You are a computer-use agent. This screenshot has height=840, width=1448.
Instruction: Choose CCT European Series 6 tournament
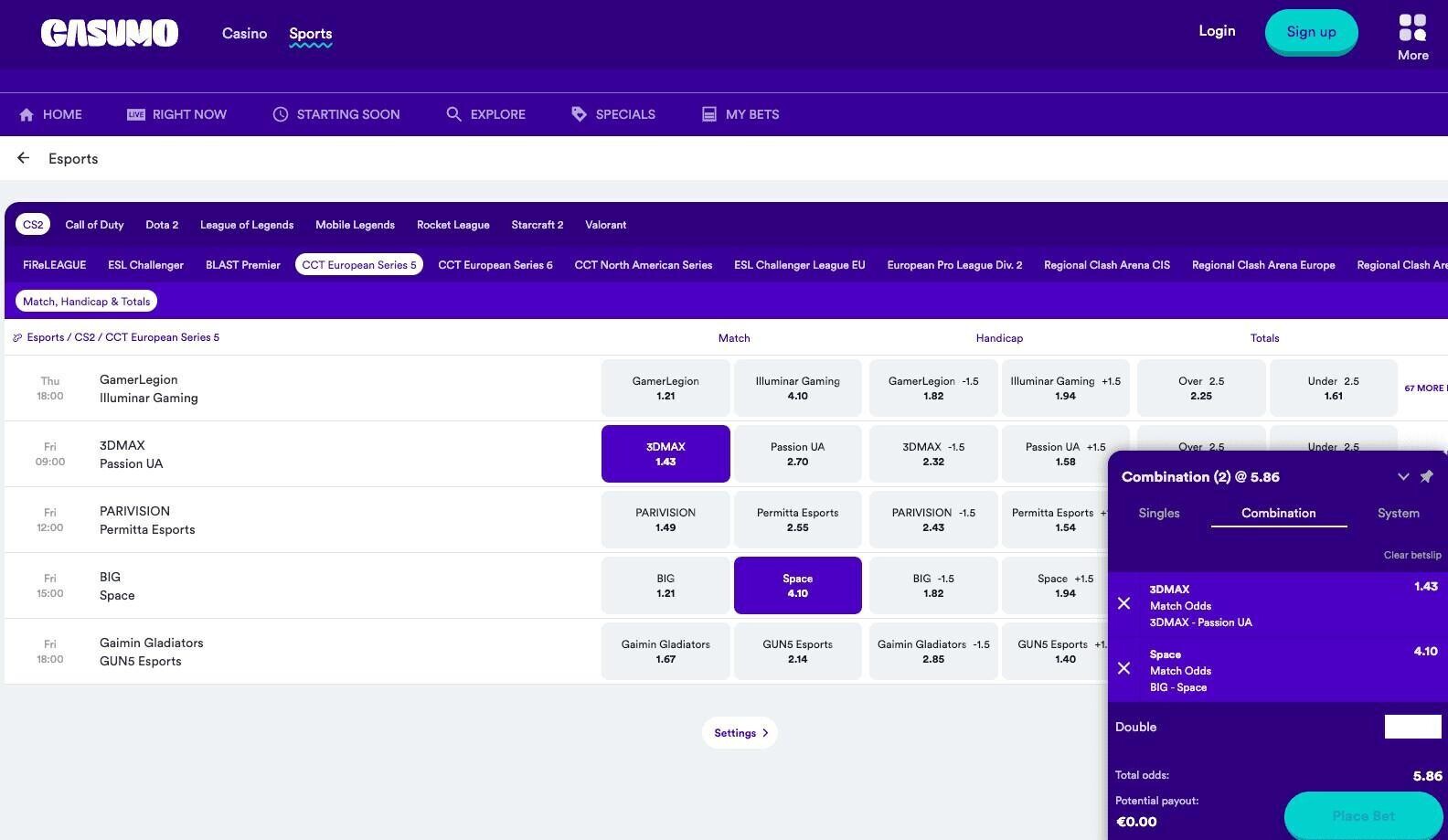(x=495, y=265)
